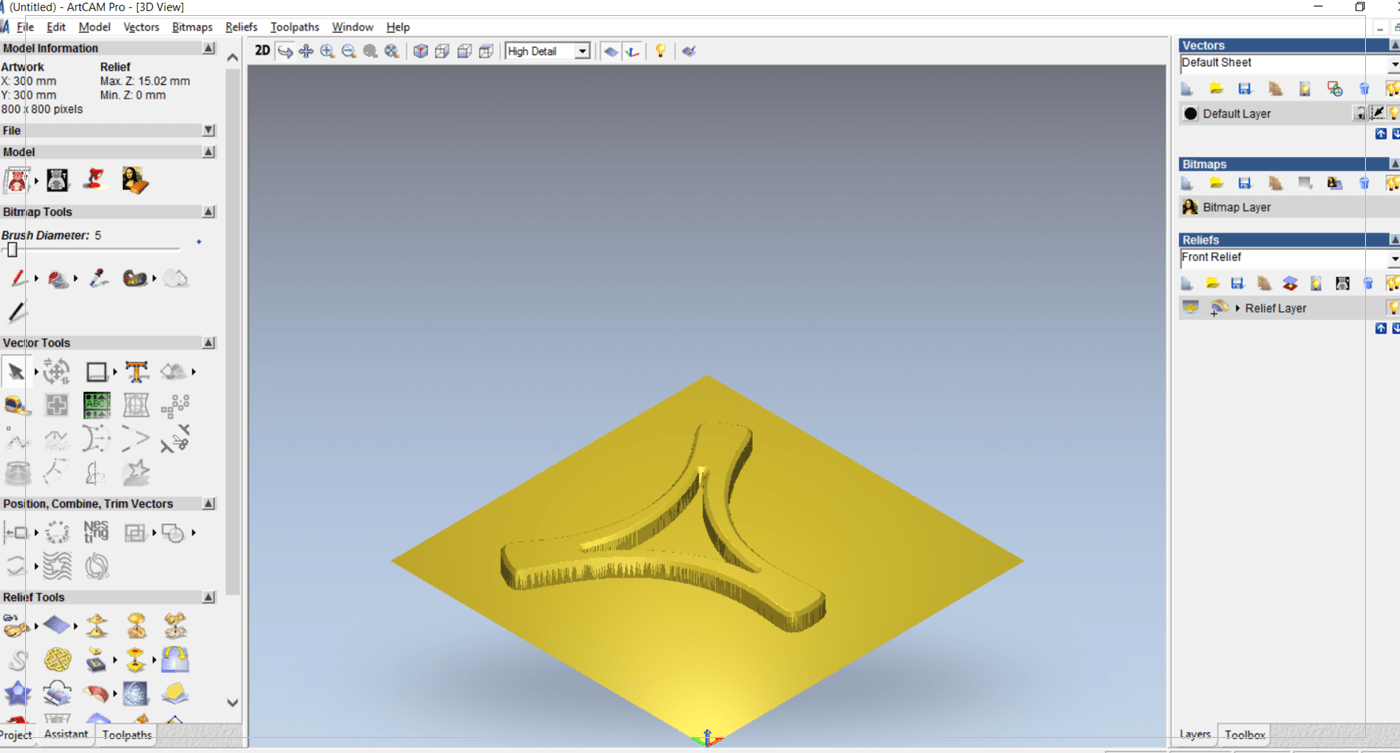Open vector layer folder icon
The image size is (1400, 753).
(x=1216, y=89)
